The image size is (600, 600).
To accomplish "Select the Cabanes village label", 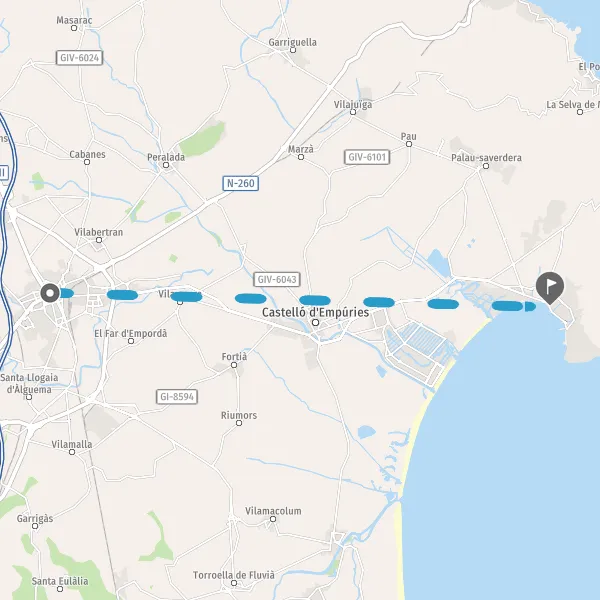I will click(x=87, y=154).
